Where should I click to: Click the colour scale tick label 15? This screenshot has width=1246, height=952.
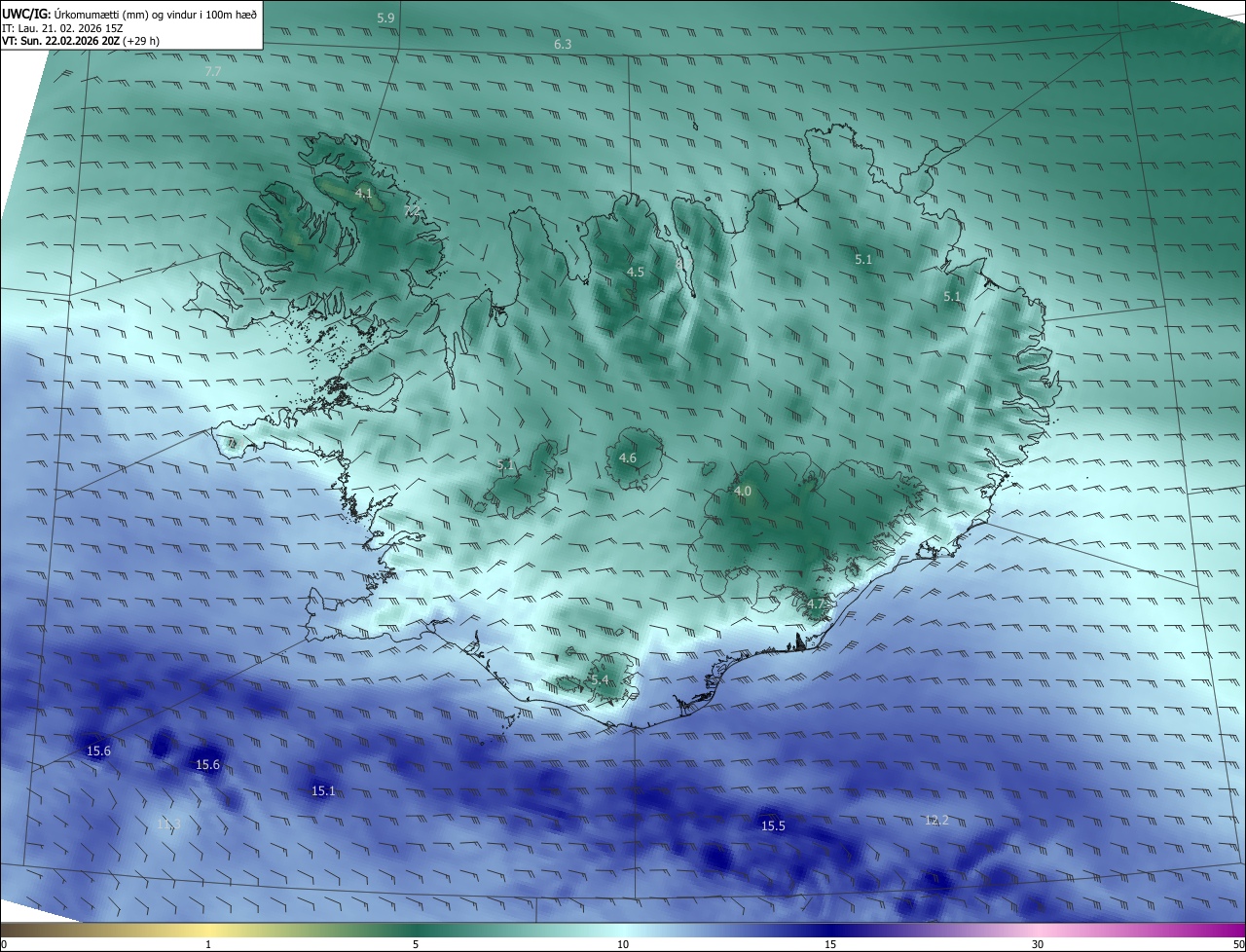point(830,944)
